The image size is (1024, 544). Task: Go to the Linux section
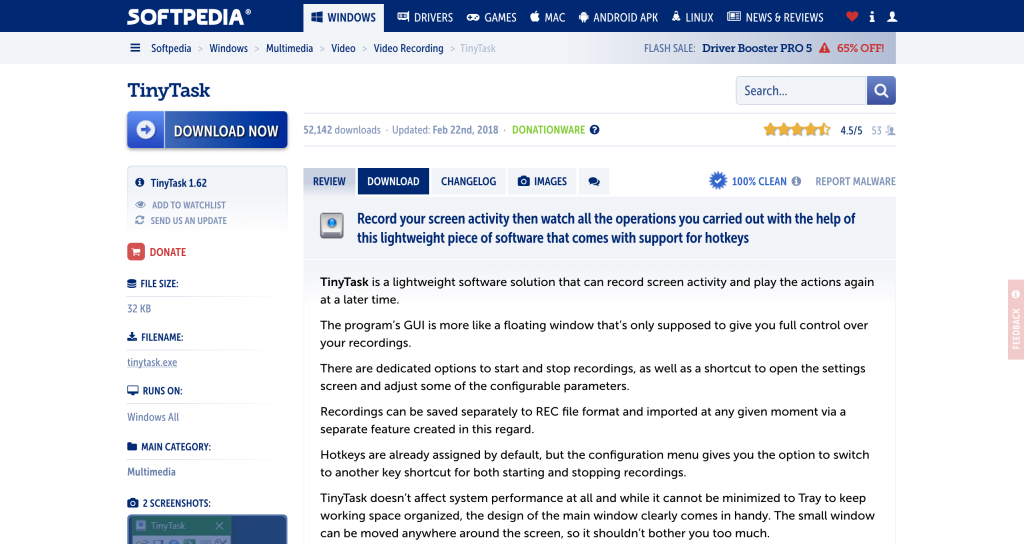pos(692,17)
